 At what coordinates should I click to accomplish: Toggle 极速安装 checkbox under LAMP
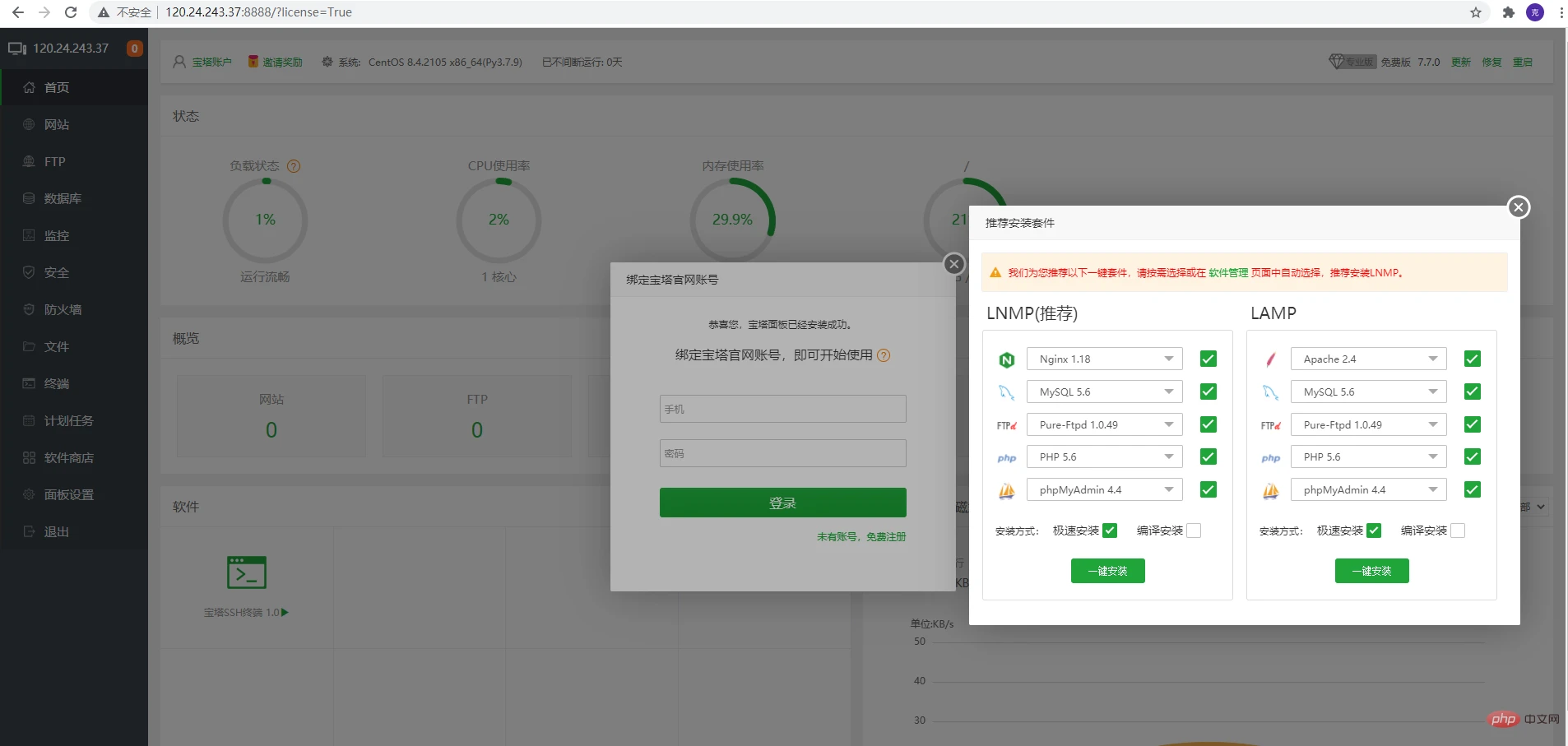coord(1374,531)
